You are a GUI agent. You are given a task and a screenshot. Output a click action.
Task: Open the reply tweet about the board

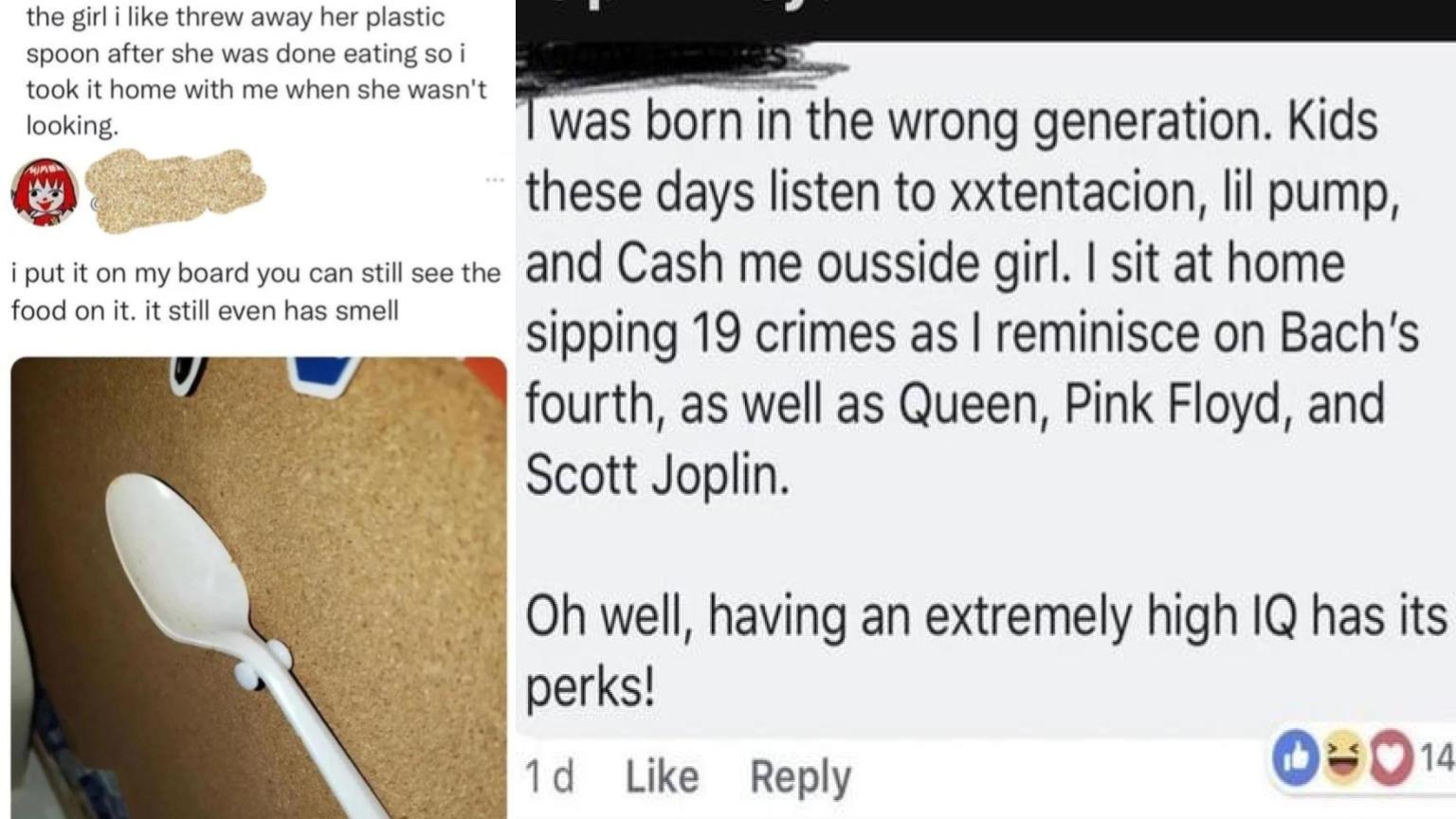click(255, 291)
